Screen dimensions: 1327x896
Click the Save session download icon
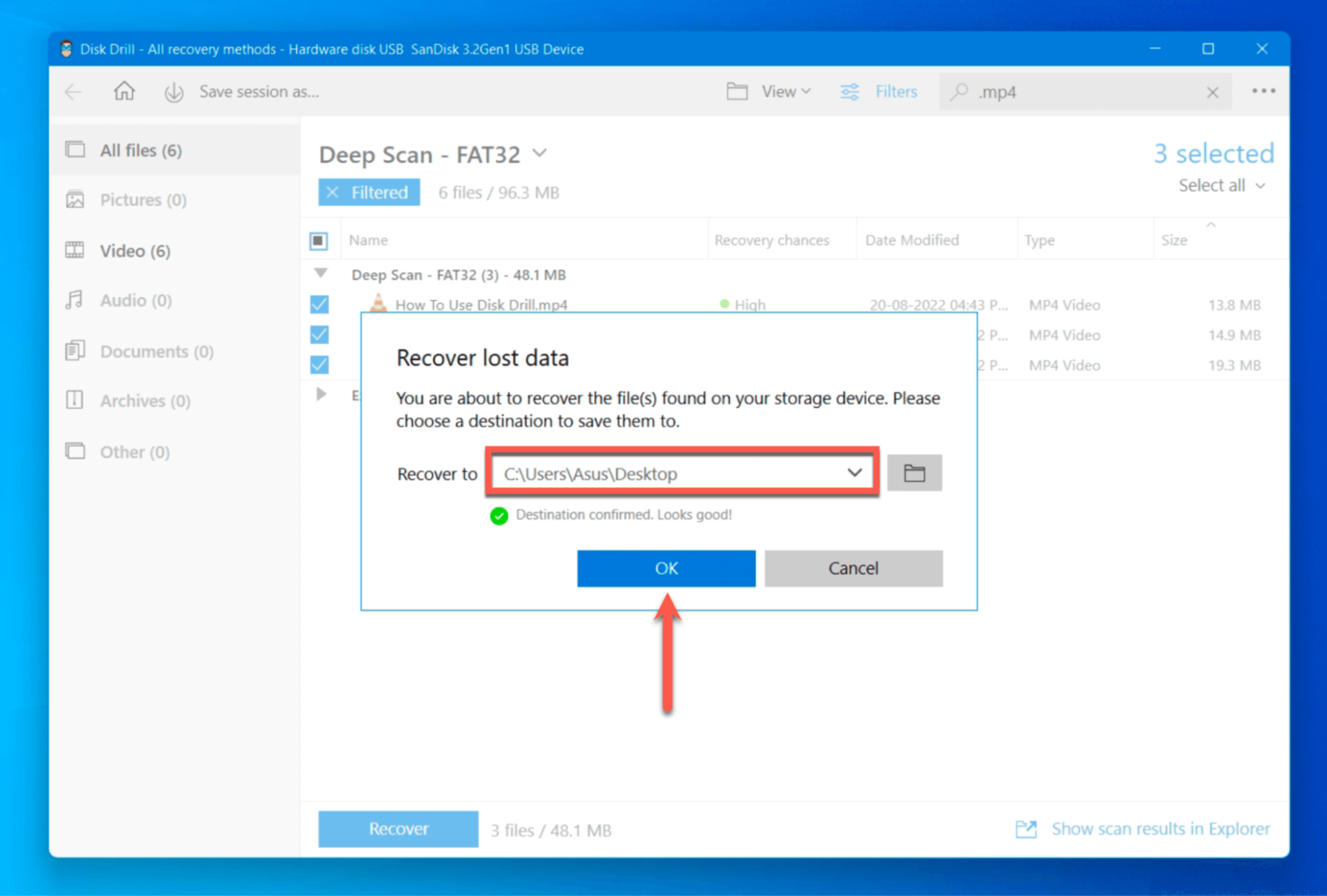pyautogui.click(x=173, y=92)
